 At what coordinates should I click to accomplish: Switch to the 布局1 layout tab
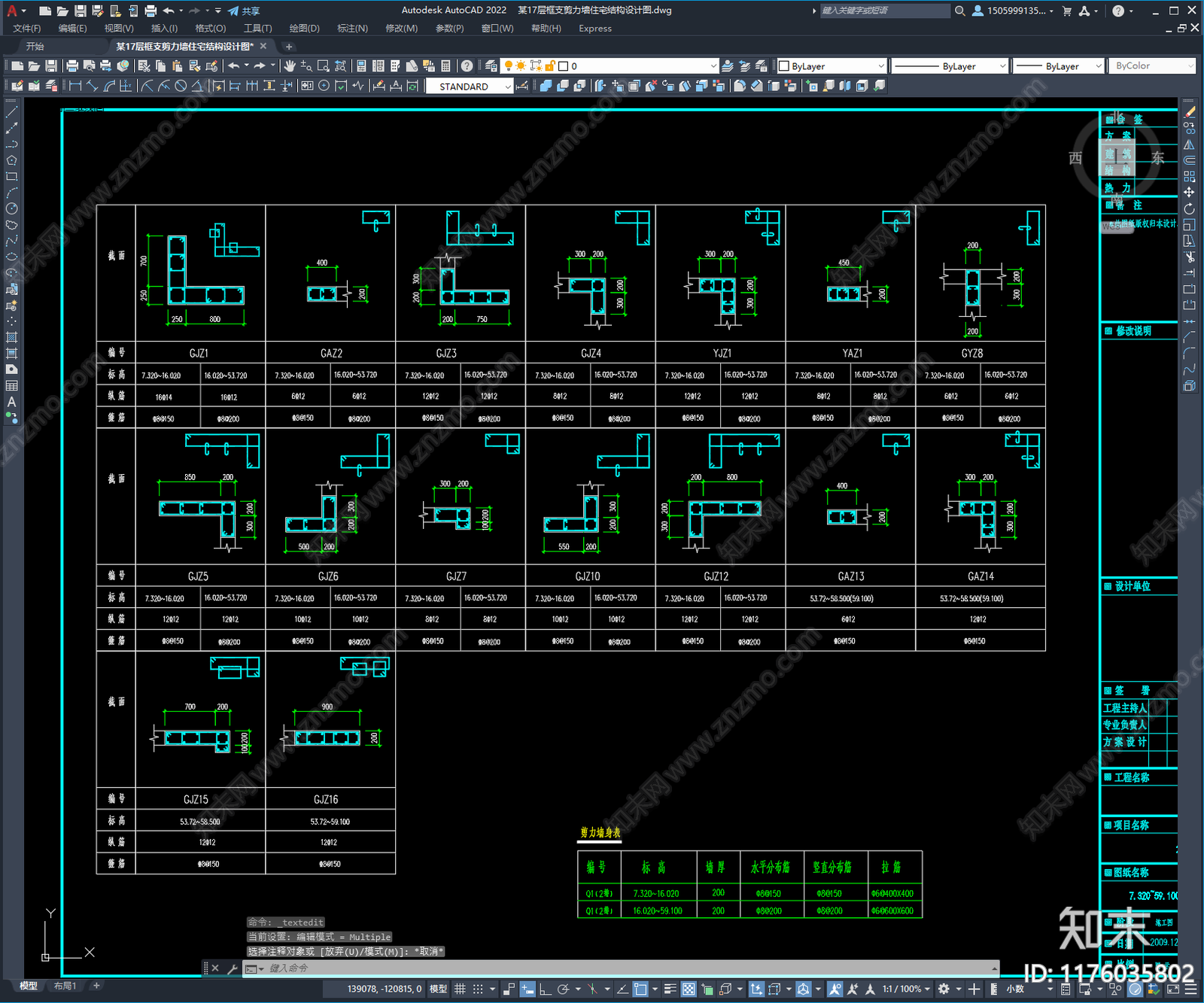pos(65,986)
